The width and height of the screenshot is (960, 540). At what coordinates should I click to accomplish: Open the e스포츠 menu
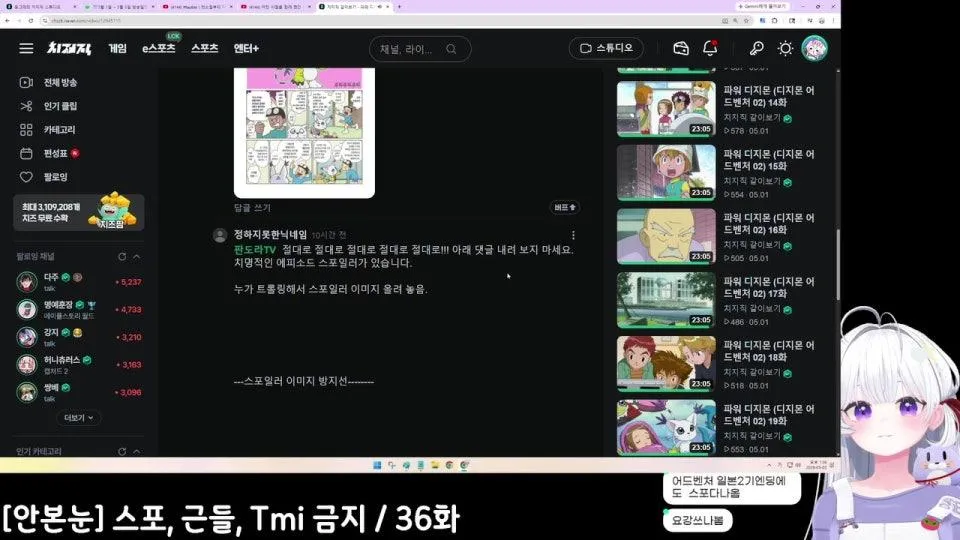click(x=159, y=48)
